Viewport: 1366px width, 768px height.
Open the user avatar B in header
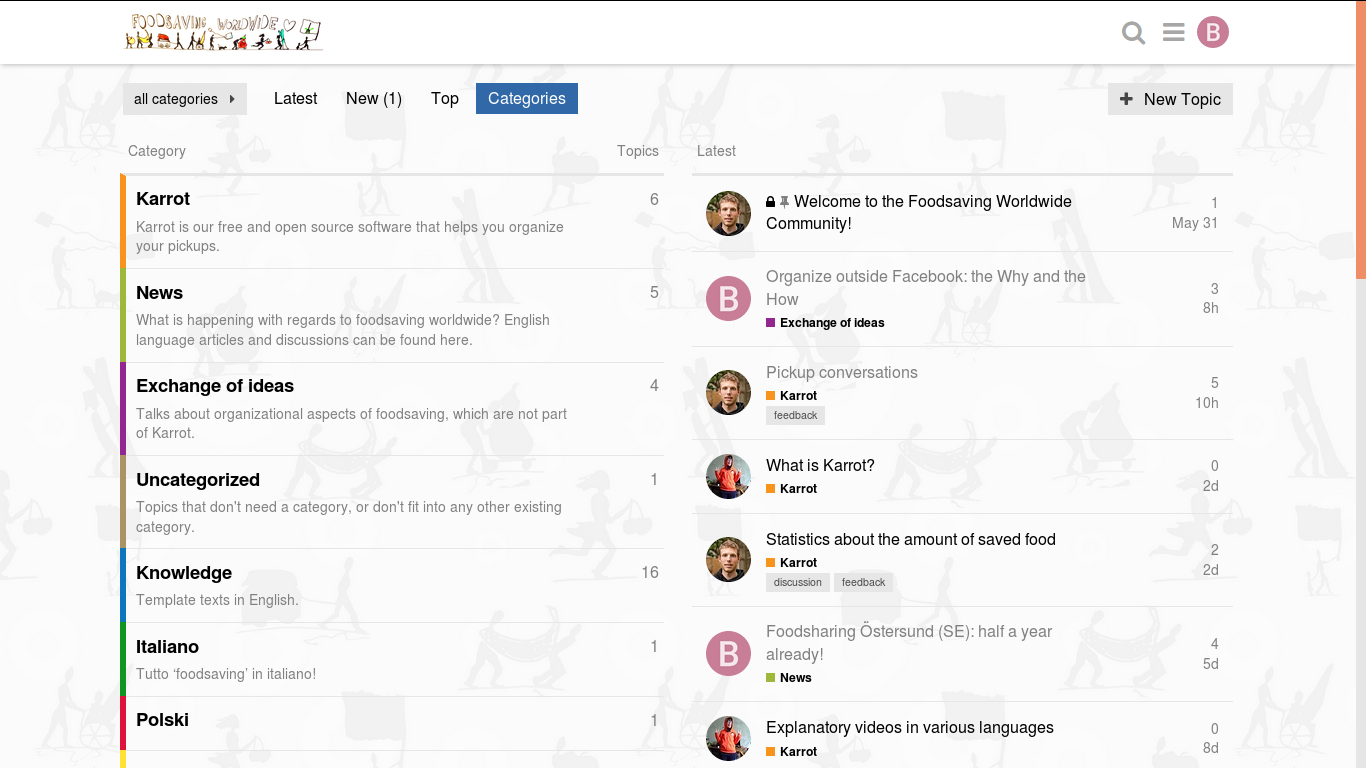[x=1213, y=33]
